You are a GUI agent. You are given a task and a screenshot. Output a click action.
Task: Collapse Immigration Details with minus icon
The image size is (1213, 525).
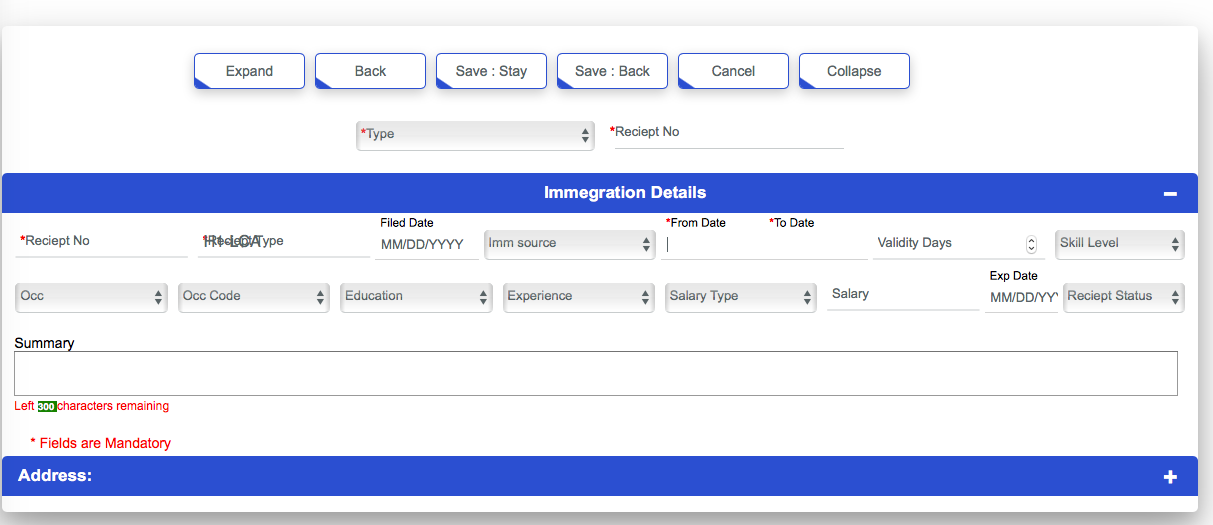(1170, 194)
